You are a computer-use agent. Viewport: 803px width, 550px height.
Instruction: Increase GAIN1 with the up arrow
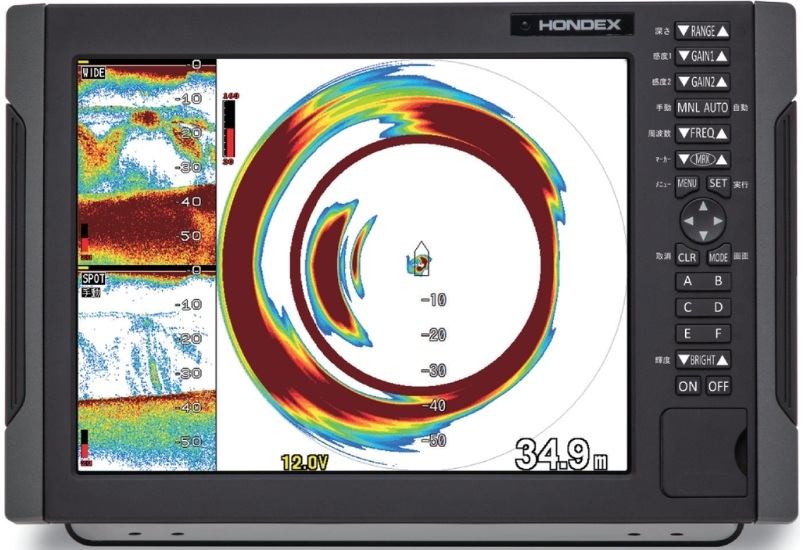(722, 57)
